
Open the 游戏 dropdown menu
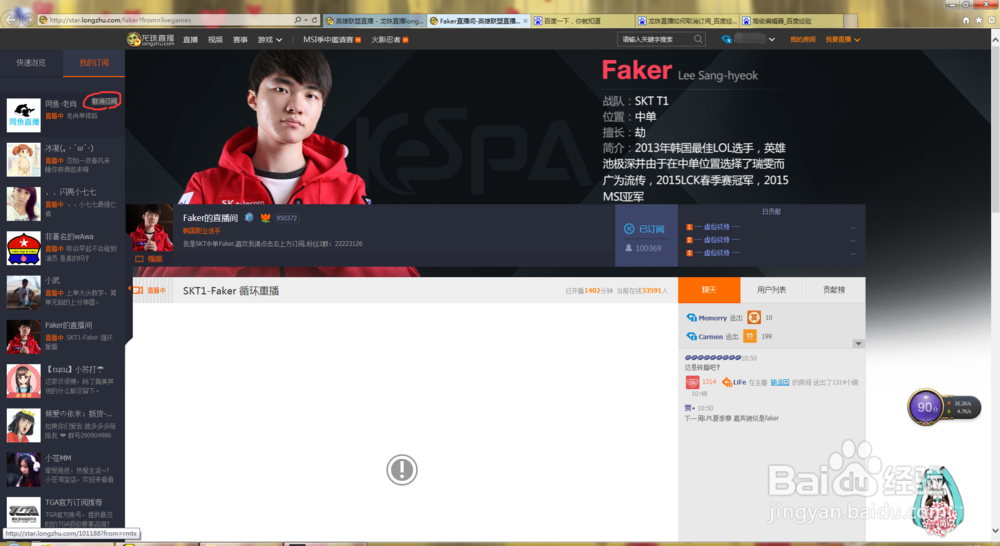270,40
